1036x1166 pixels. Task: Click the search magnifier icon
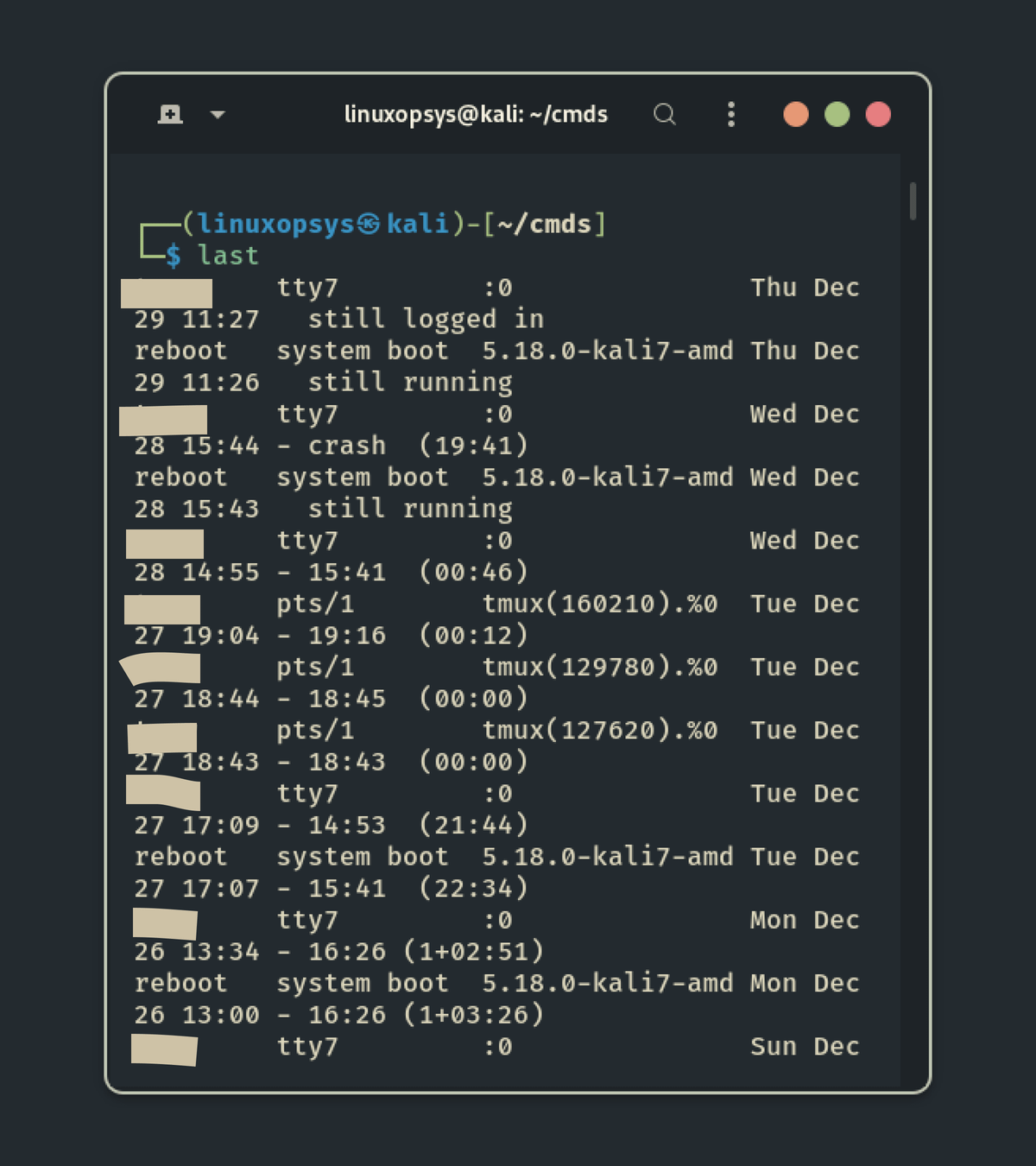[x=664, y=114]
